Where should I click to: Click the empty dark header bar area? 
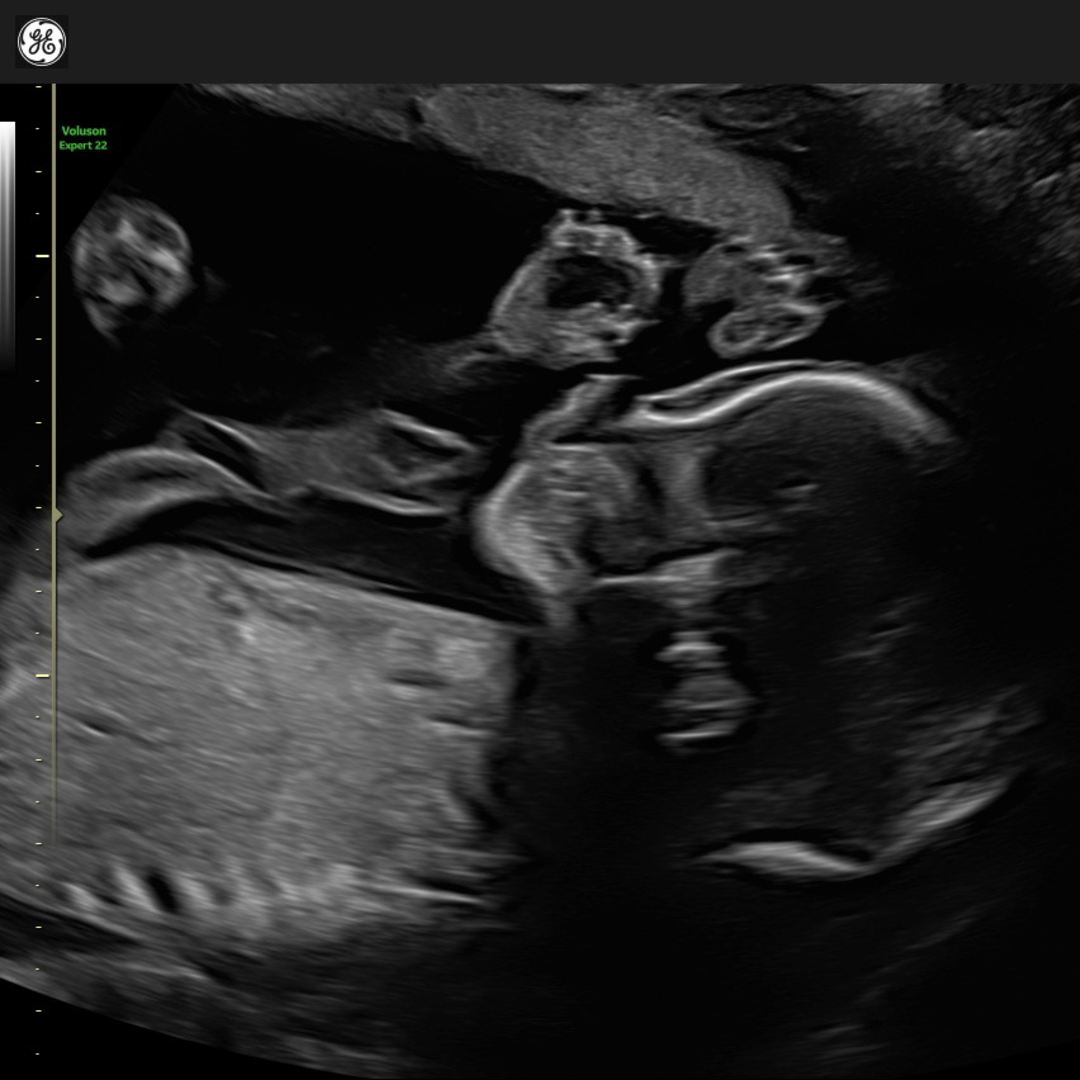pyautogui.click(x=560, y=42)
